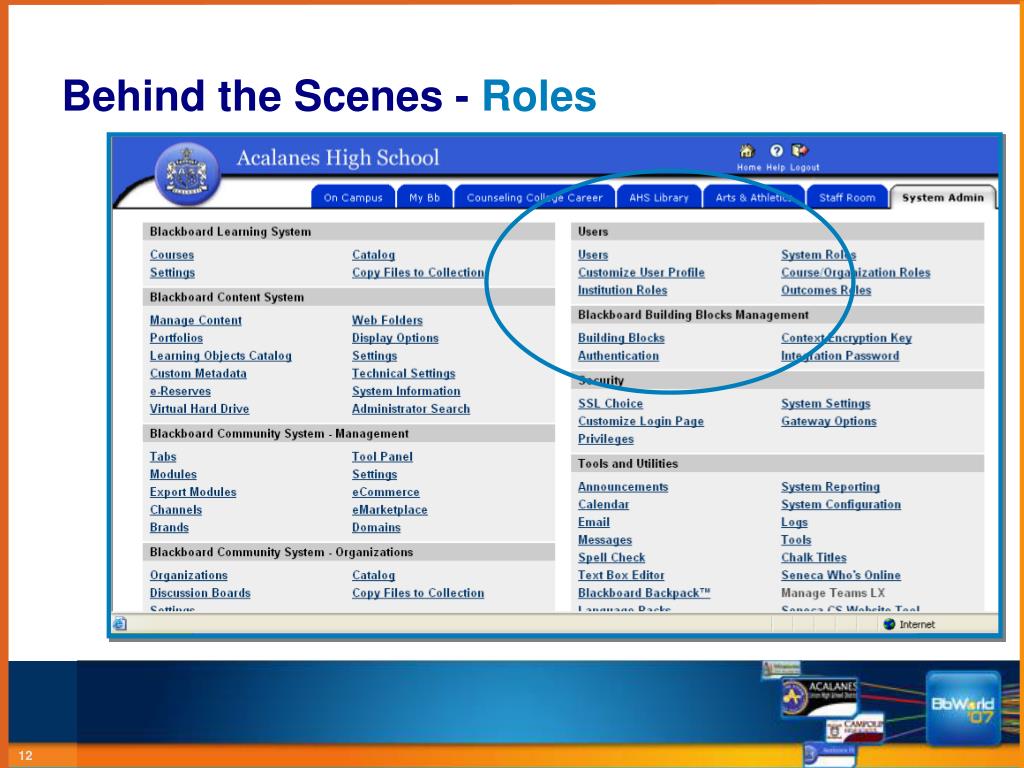
Task: Open the Tool Panel link
Action: point(382,456)
